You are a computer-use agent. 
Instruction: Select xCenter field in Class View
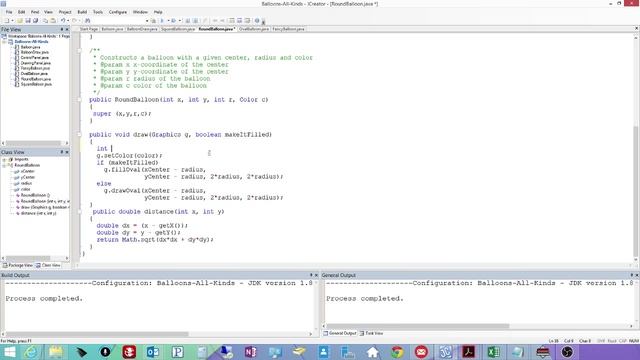point(27,171)
